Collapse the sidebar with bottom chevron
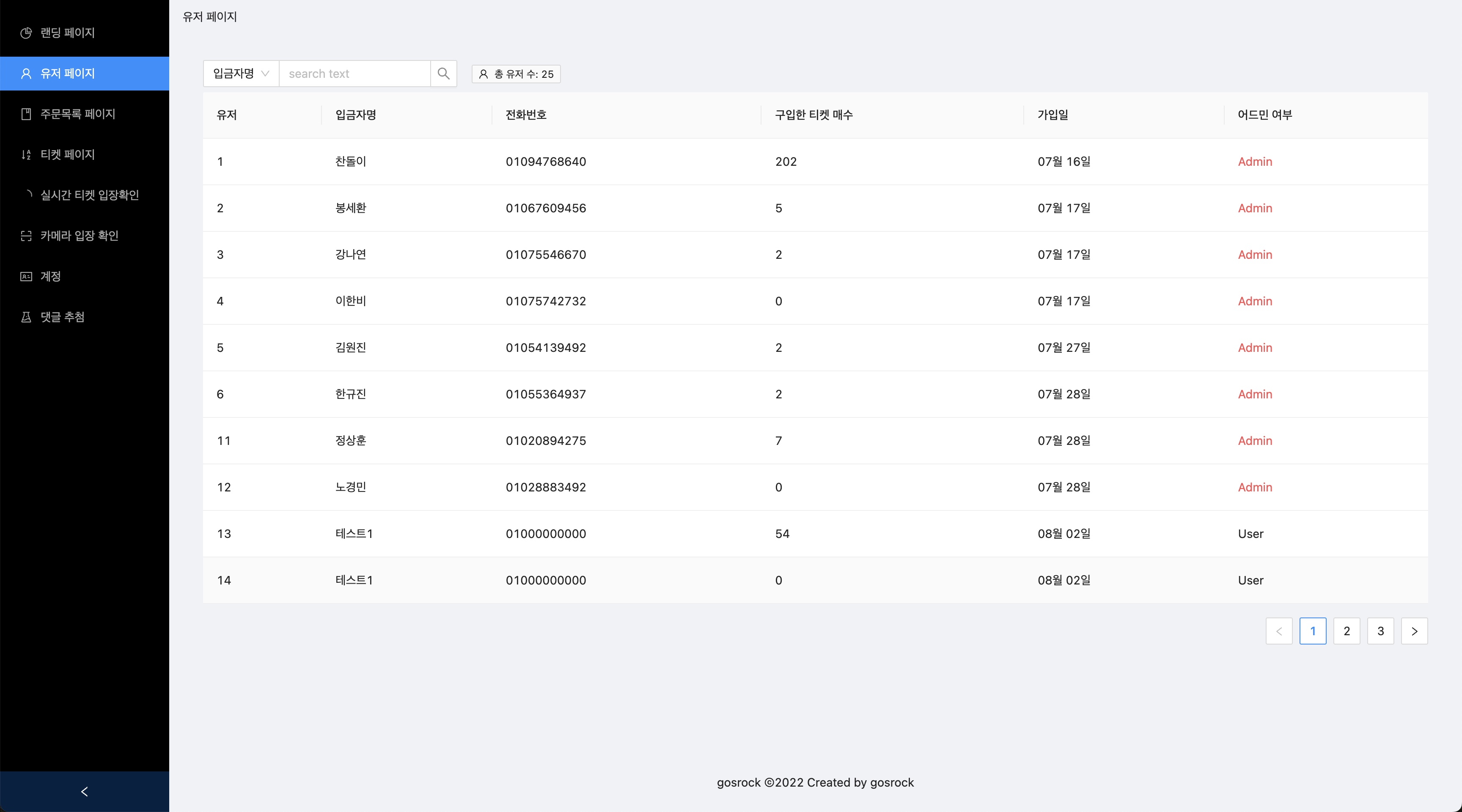Screen dimensions: 1462x812 coord(85,792)
